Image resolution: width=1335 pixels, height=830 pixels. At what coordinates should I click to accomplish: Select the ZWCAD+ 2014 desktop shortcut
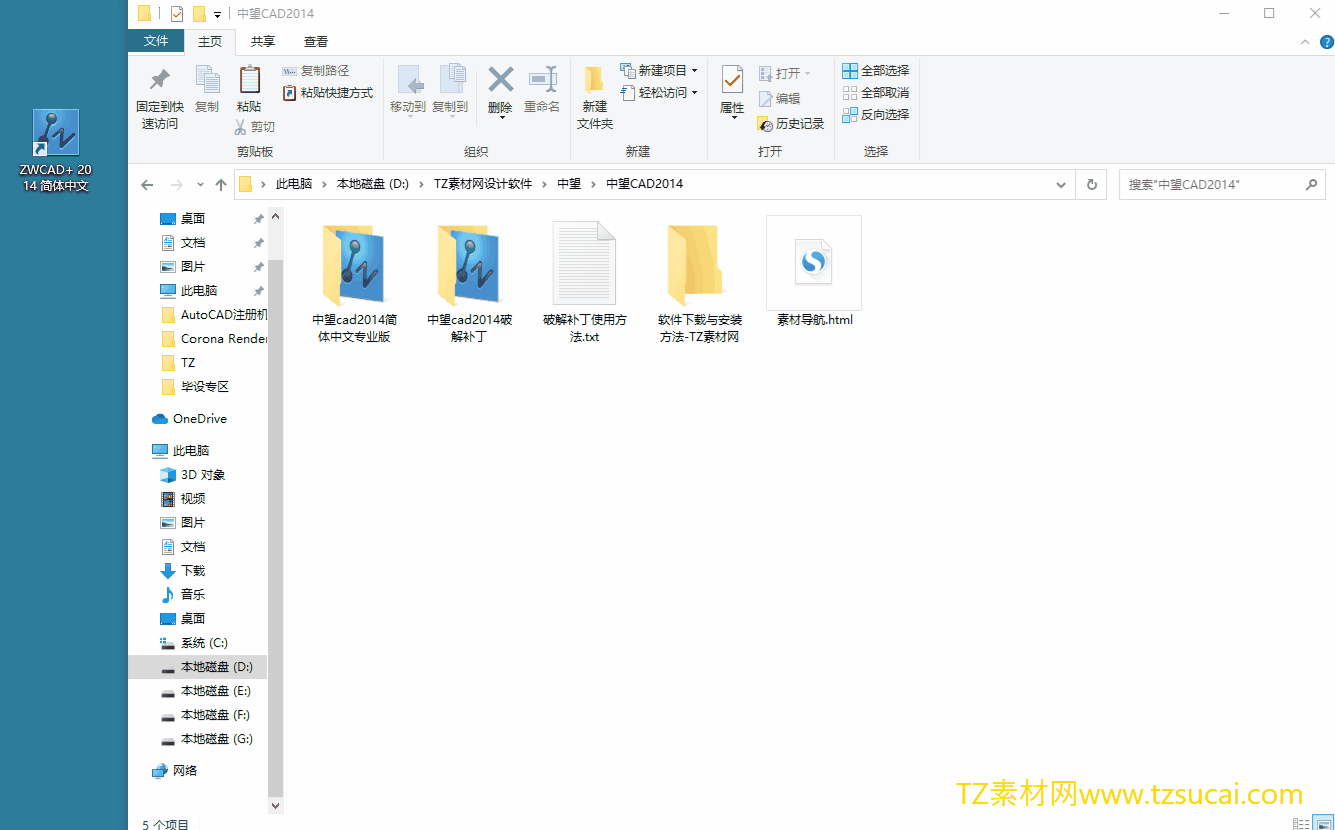(x=56, y=151)
